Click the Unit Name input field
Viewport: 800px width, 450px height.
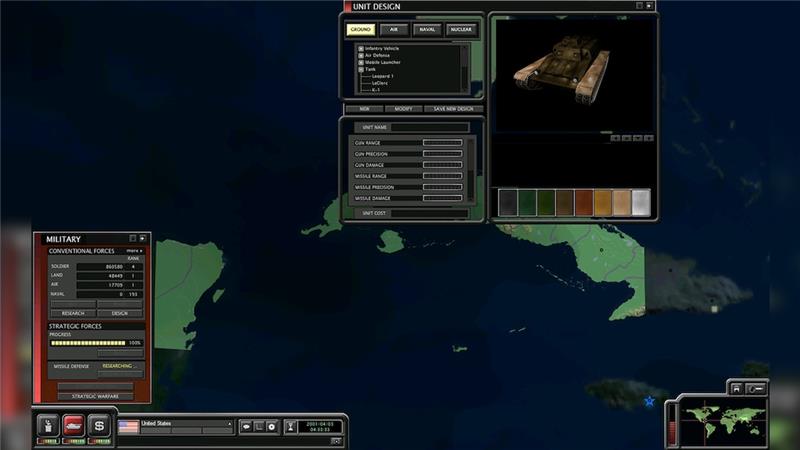(428, 127)
